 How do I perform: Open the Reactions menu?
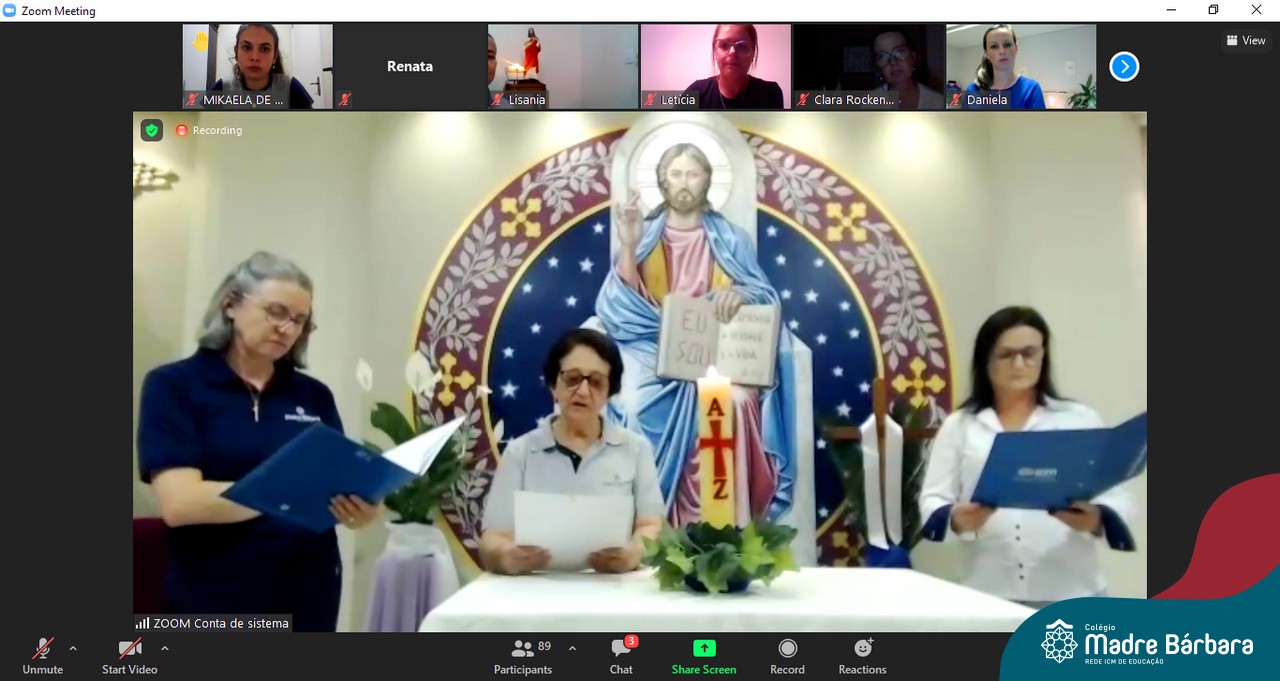point(862,656)
